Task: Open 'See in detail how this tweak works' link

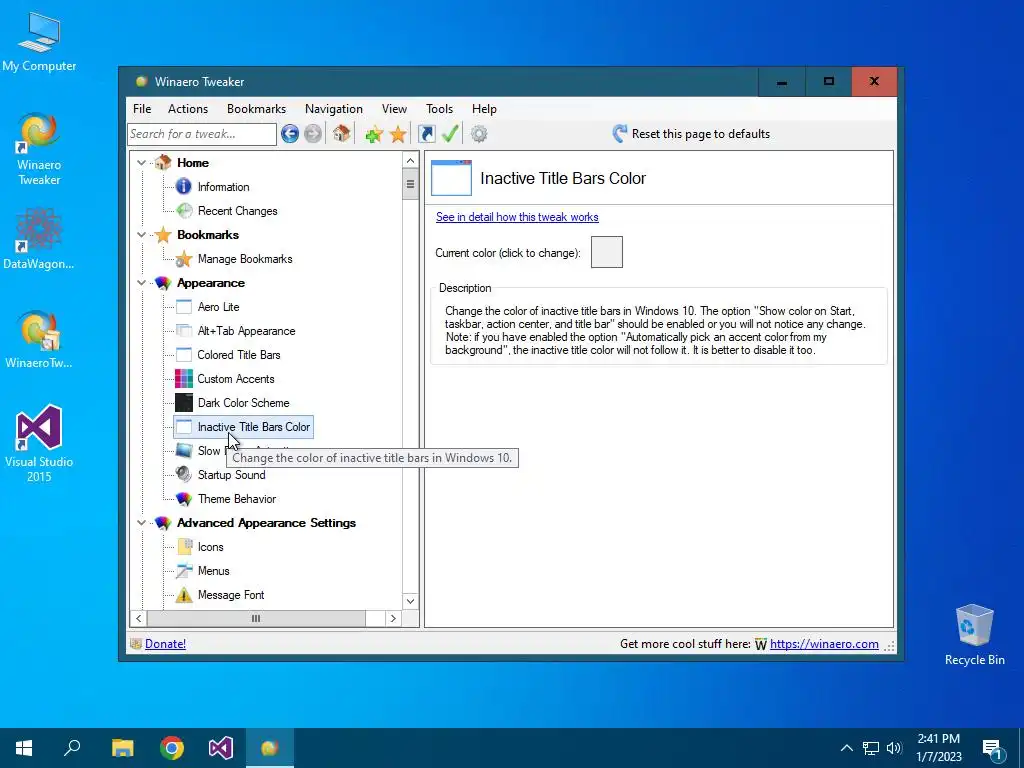Action: 517,217
